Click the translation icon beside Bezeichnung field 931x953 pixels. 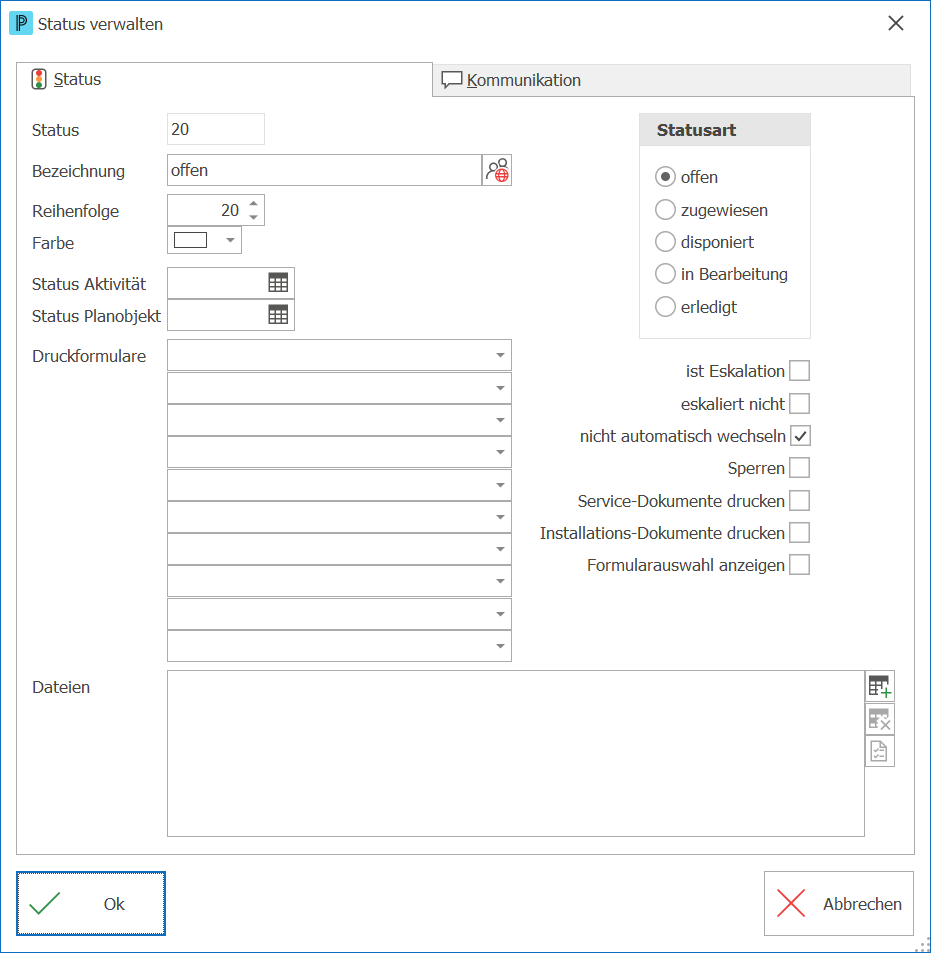click(497, 170)
